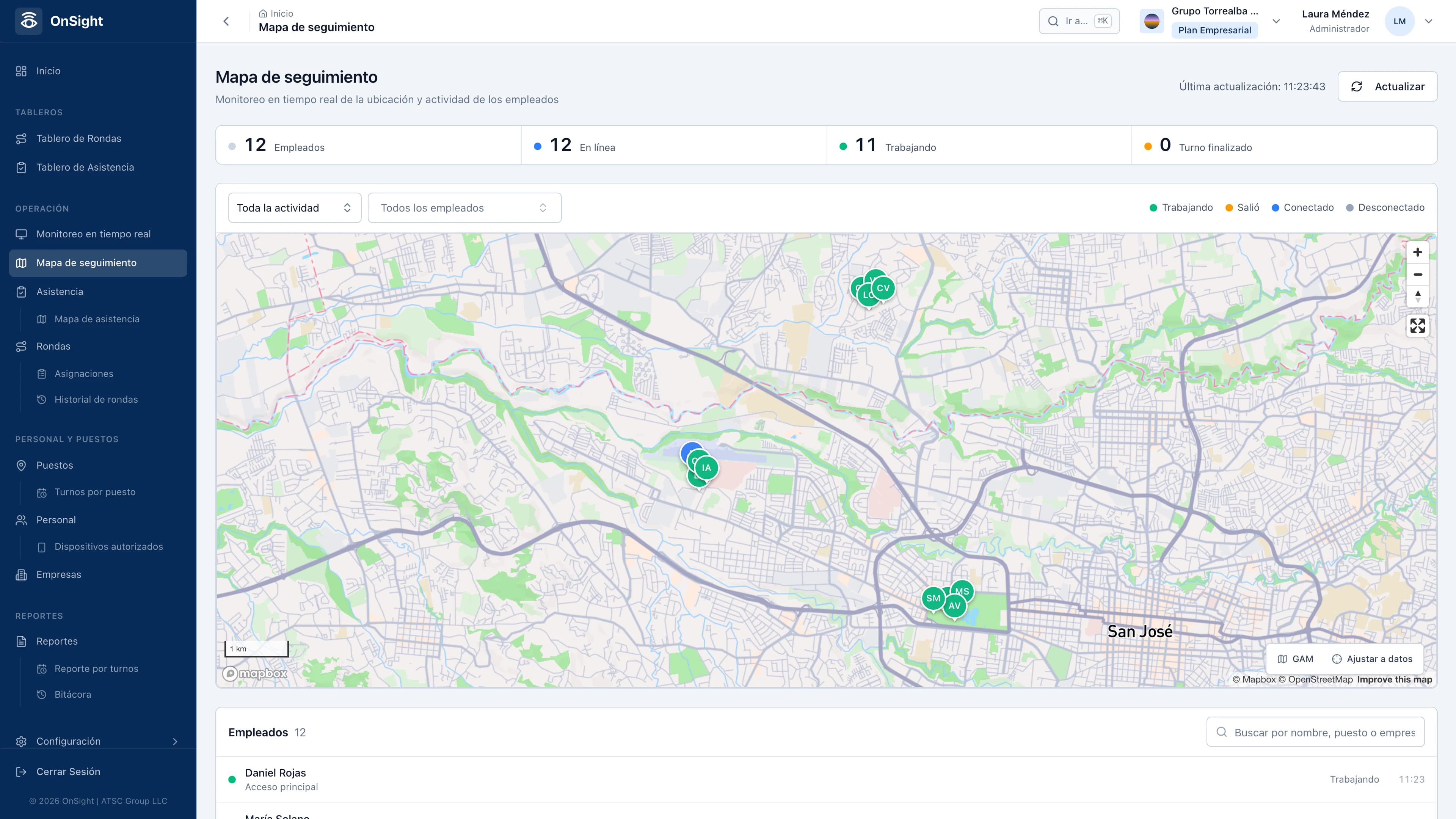Open Puestos in sidebar

pyautogui.click(x=98, y=465)
